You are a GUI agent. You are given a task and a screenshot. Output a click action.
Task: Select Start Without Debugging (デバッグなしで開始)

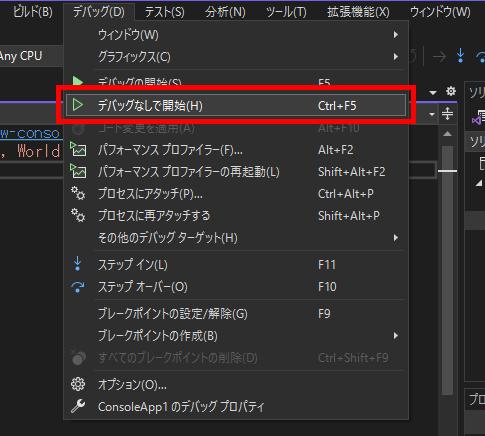pos(236,105)
